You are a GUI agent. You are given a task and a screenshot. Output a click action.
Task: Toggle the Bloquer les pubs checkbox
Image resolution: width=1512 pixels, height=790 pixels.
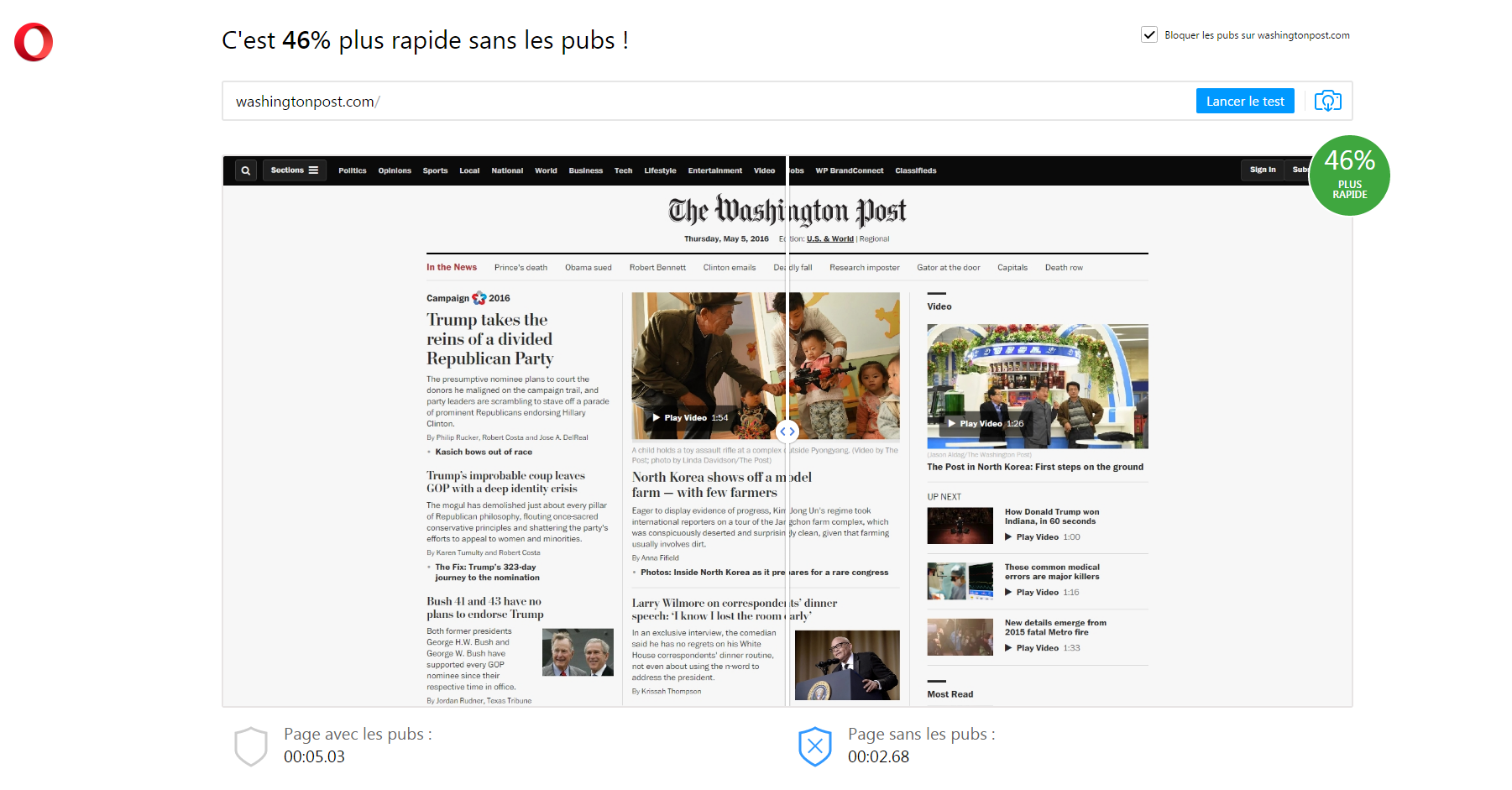coord(1149,34)
